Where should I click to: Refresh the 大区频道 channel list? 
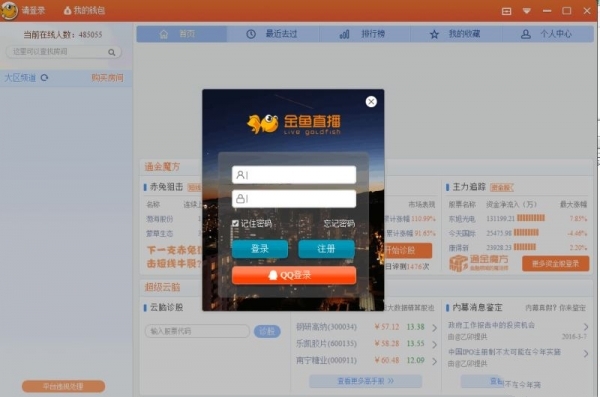pyautogui.click(x=44, y=78)
